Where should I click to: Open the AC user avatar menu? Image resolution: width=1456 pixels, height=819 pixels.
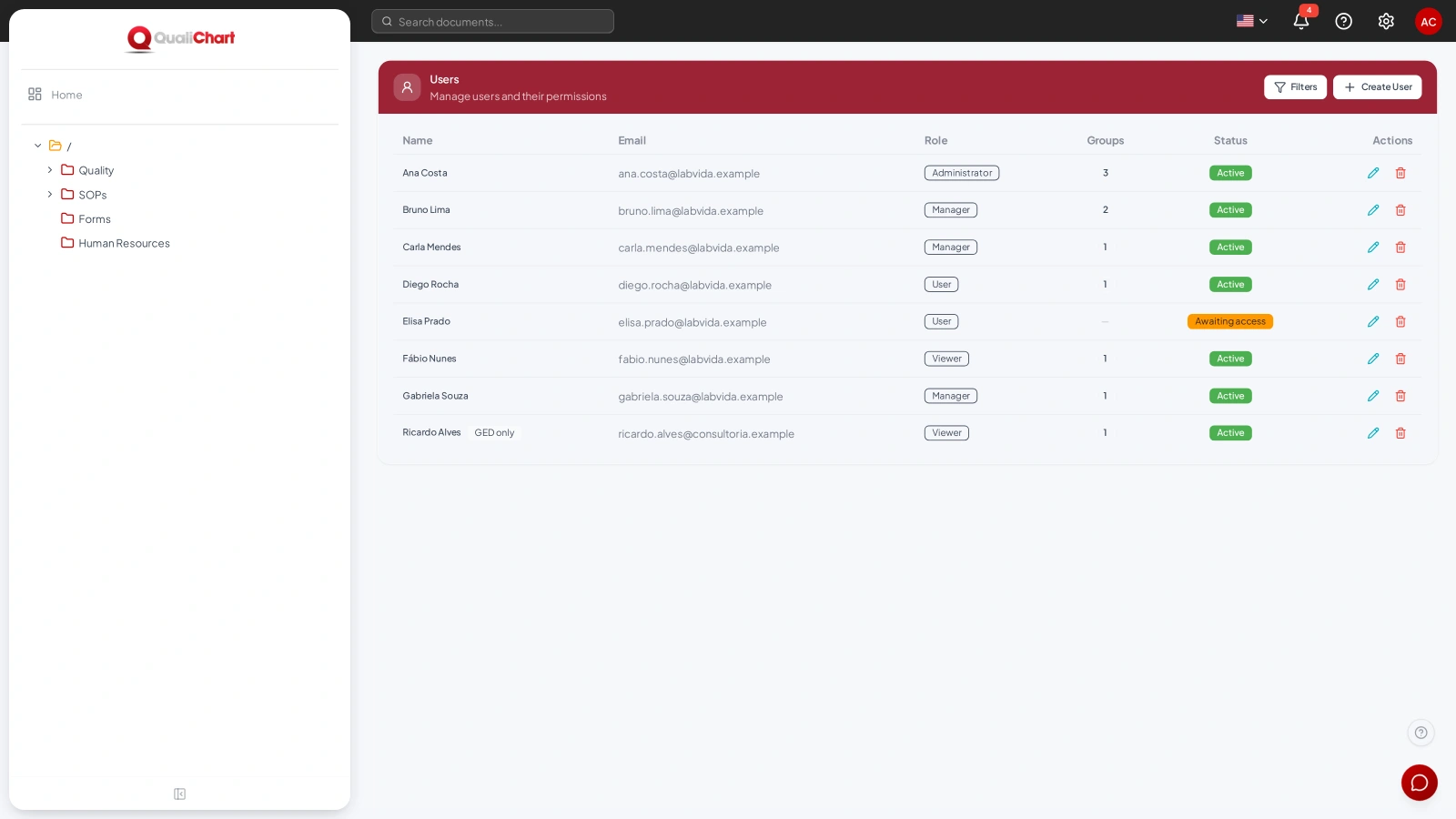pyautogui.click(x=1429, y=21)
